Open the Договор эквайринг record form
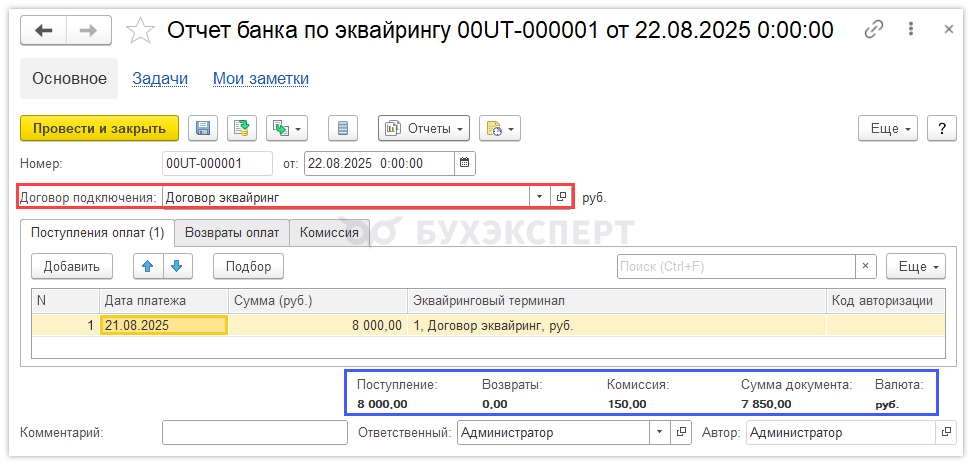This screenshot has width=972, height=465. [x=560, y=197]
